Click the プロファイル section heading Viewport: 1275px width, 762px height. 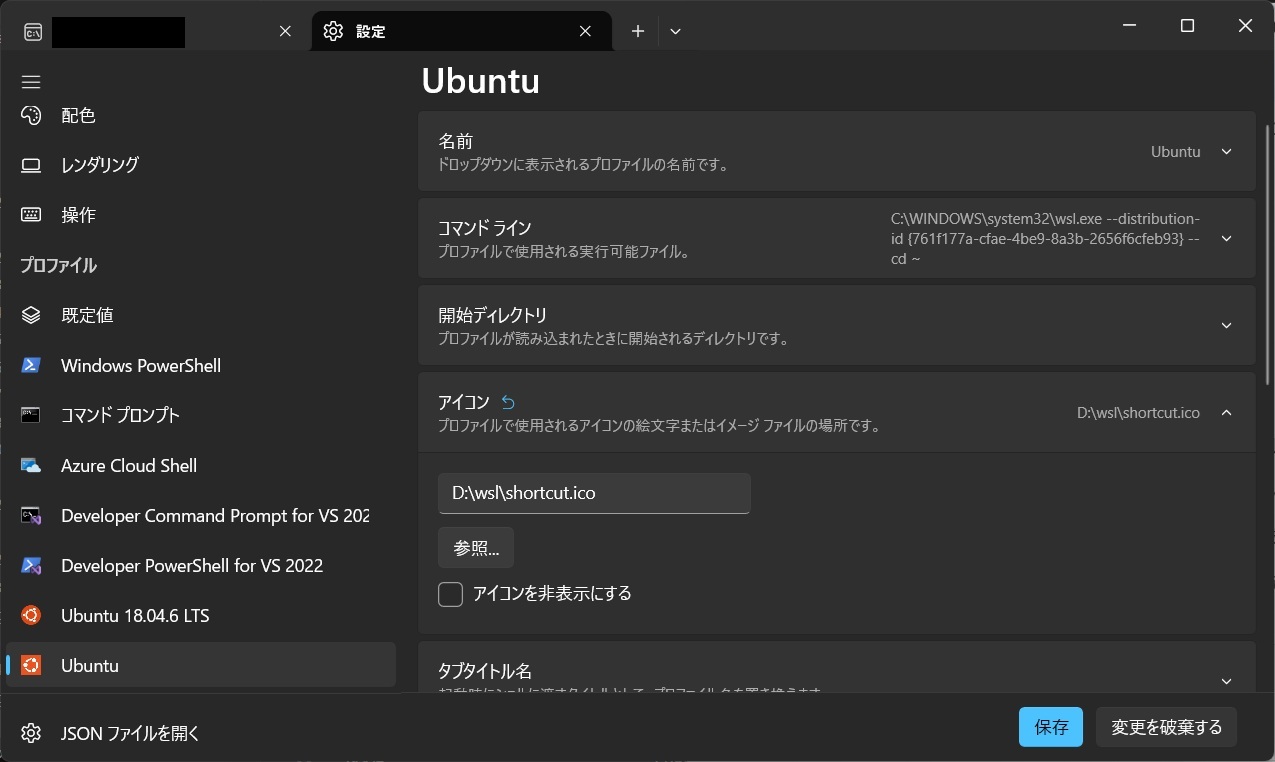click(x=59, y=265)
